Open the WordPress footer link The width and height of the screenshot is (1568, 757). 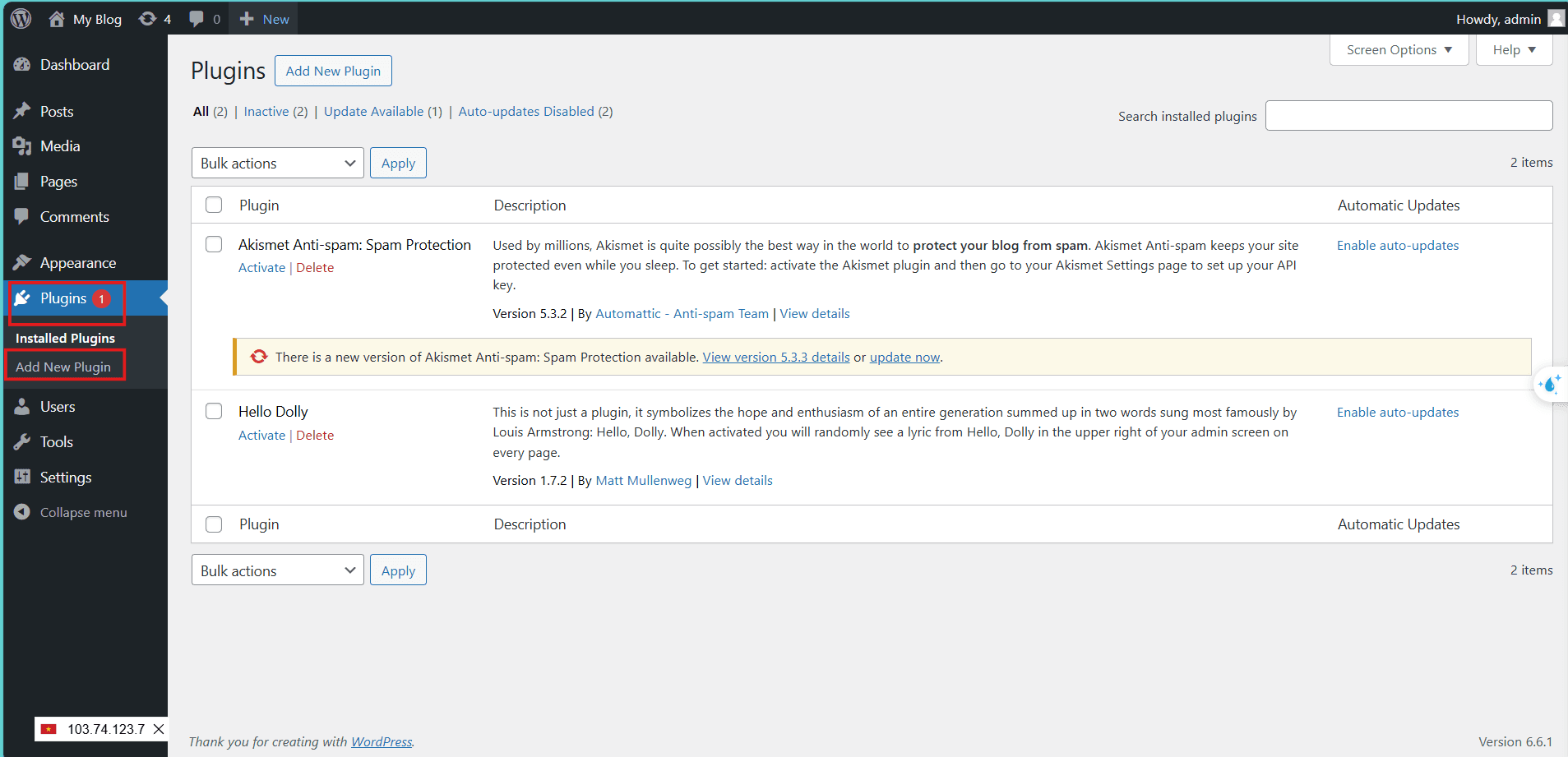[x=382, y=742]
